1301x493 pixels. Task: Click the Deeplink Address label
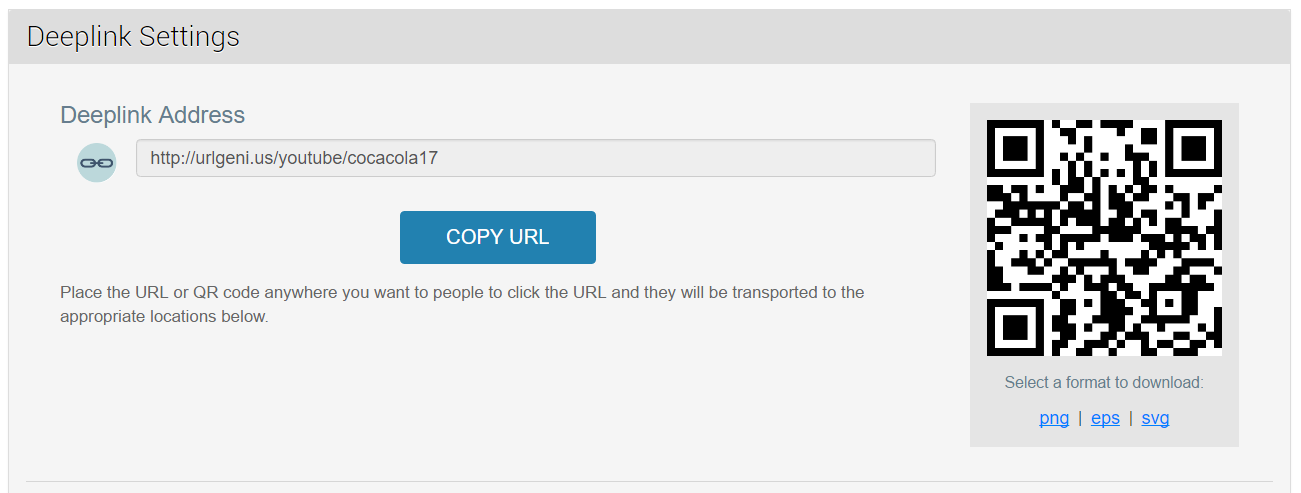[152, 115]
